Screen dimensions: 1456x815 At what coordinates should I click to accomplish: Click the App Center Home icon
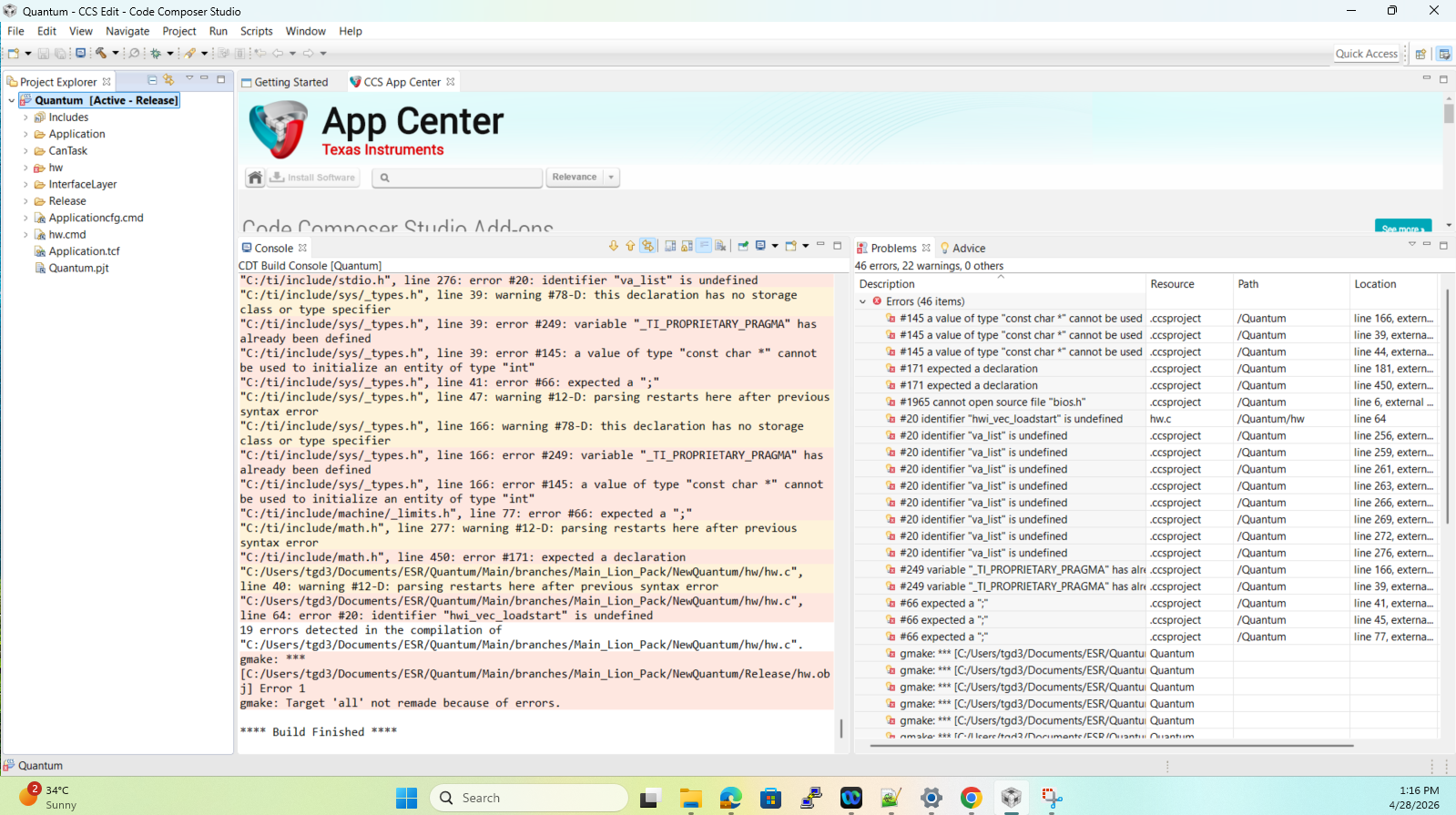point(255,178)
